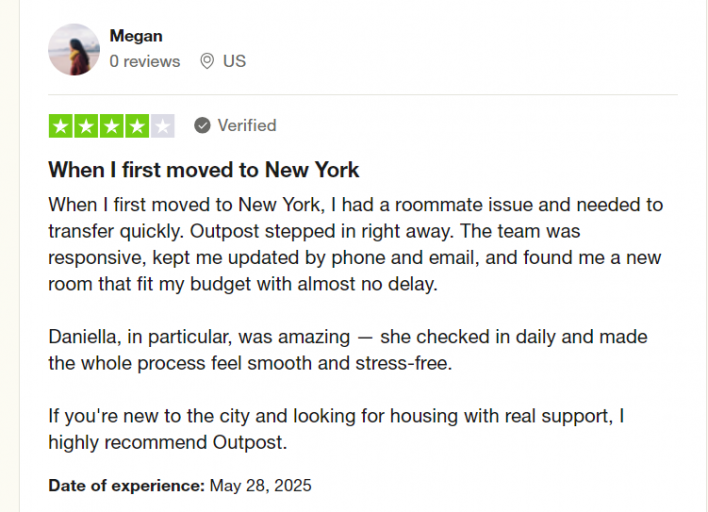Viewport: 708px width, 512px height.
Task: Open reviewer name Megan's profile
Action: tap(136, 36)
